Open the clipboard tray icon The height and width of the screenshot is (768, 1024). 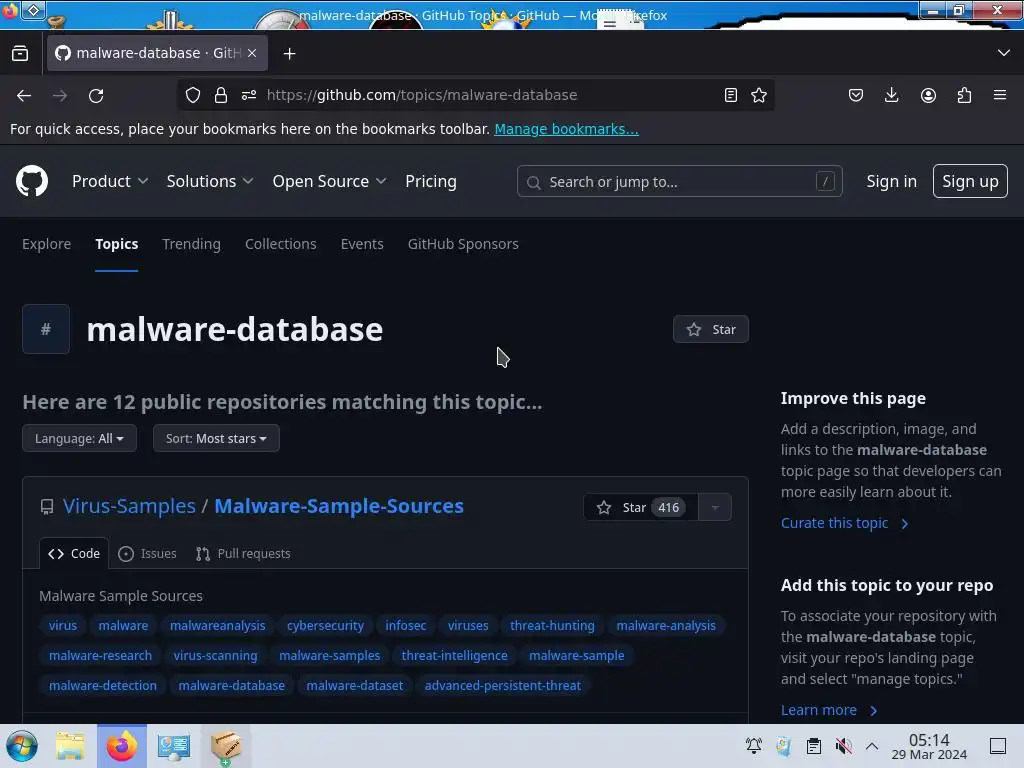[813, 746]
